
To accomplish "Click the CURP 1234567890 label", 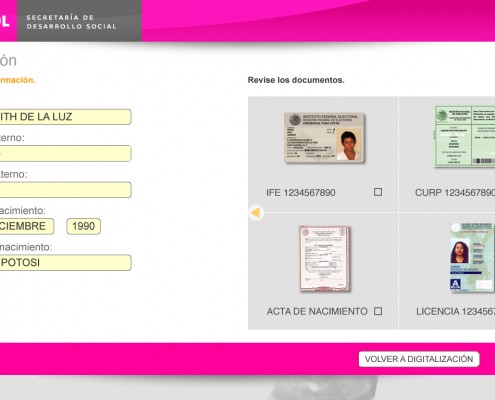I will [455, 192].
